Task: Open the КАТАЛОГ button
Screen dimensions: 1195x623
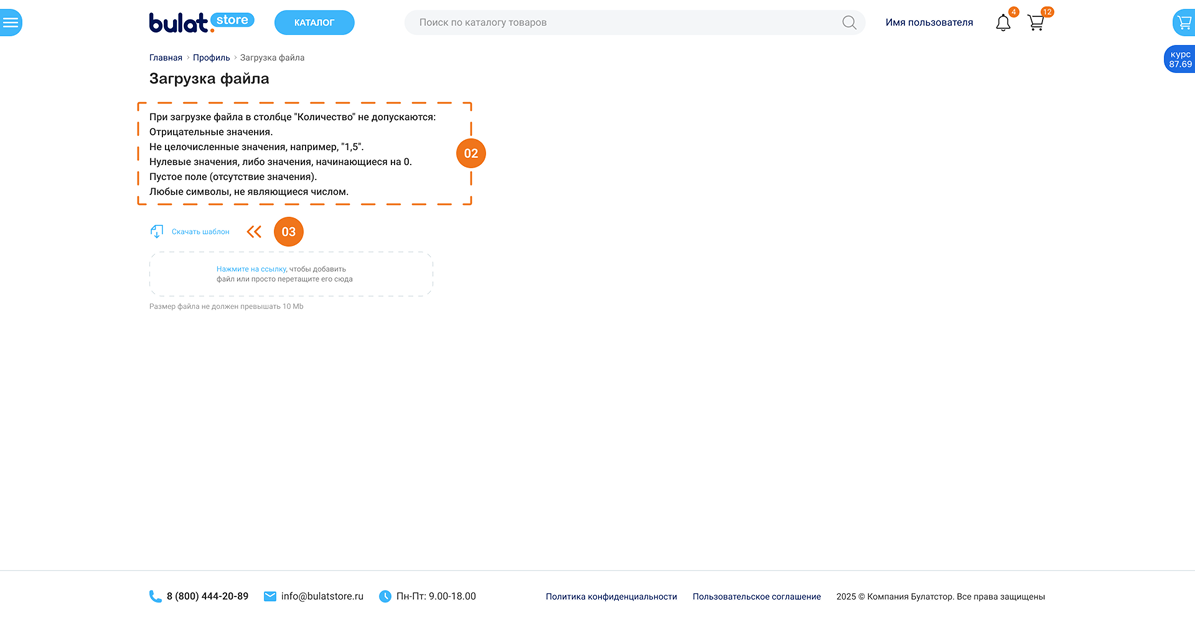Action: click(314, 22)
